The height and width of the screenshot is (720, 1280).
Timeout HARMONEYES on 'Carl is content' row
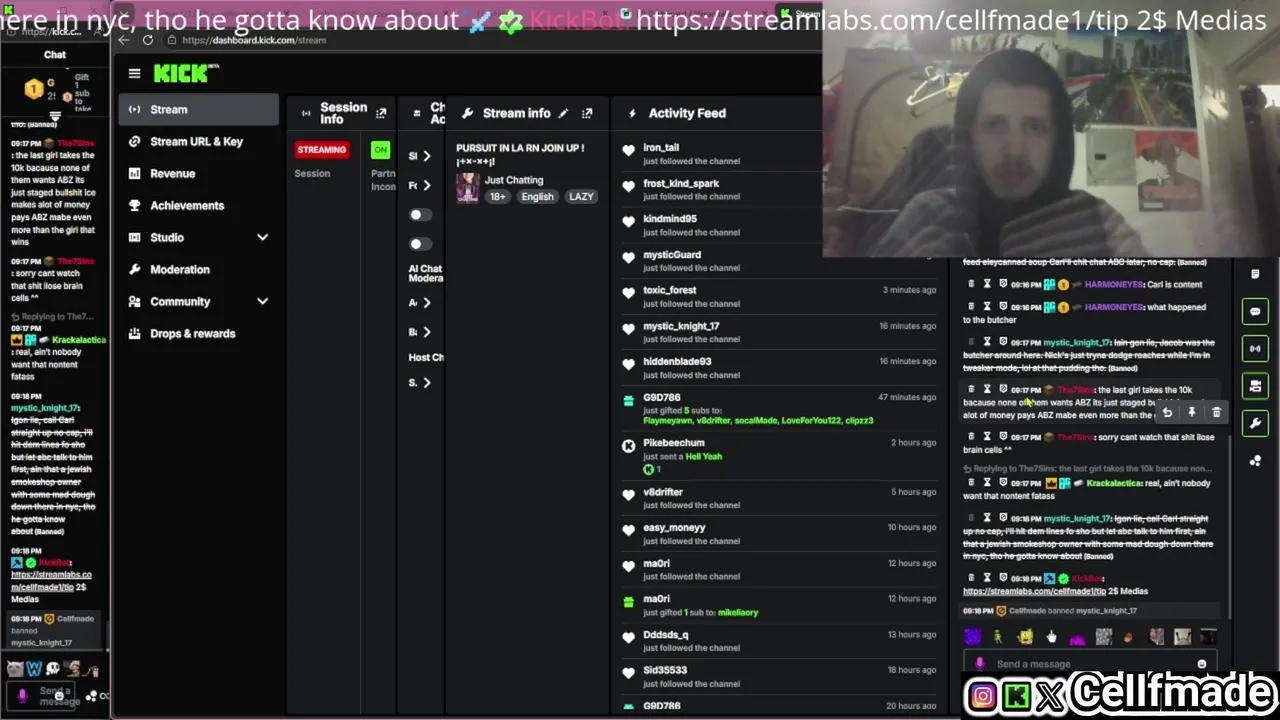coord(987,285)
